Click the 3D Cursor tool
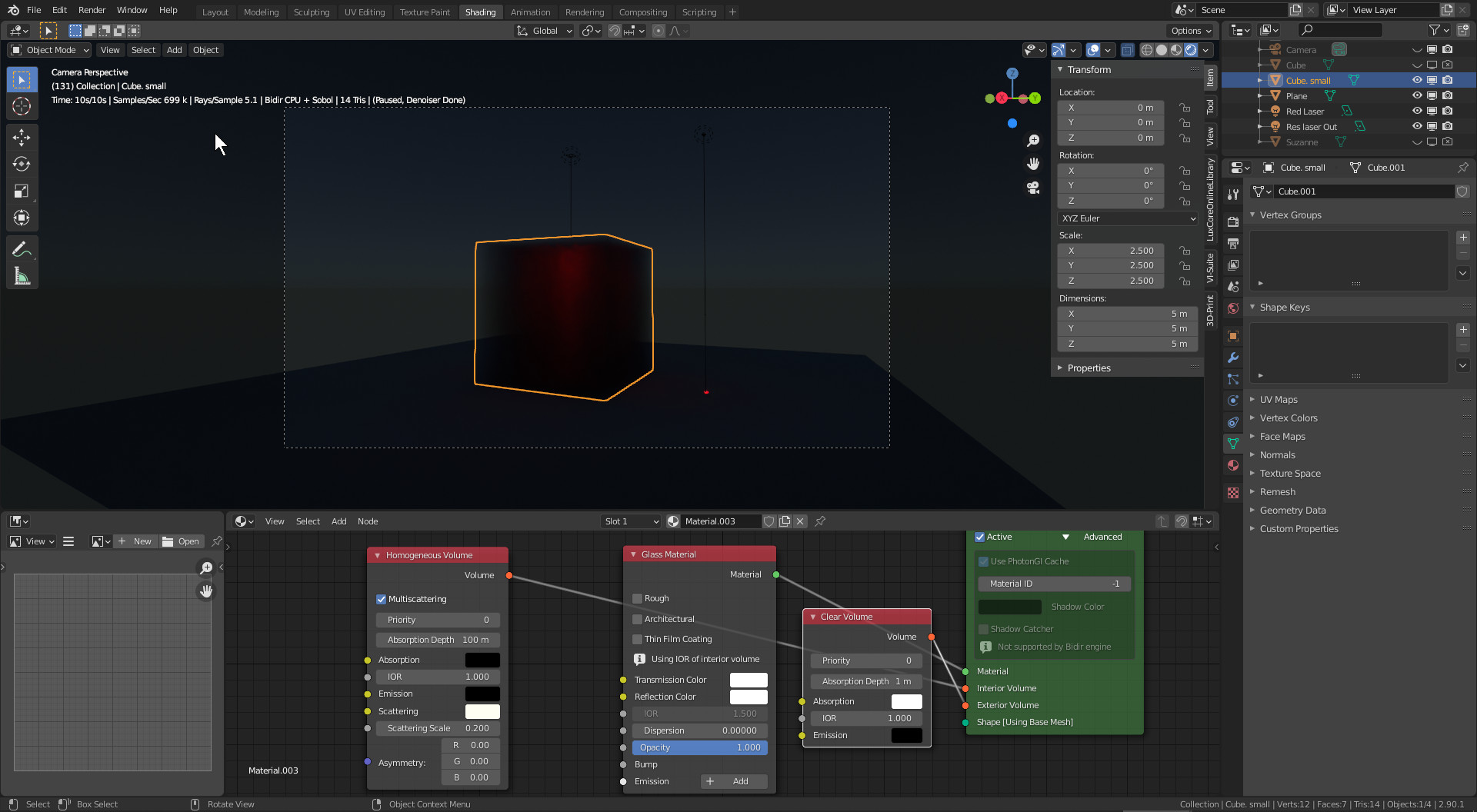 (22, 106)
